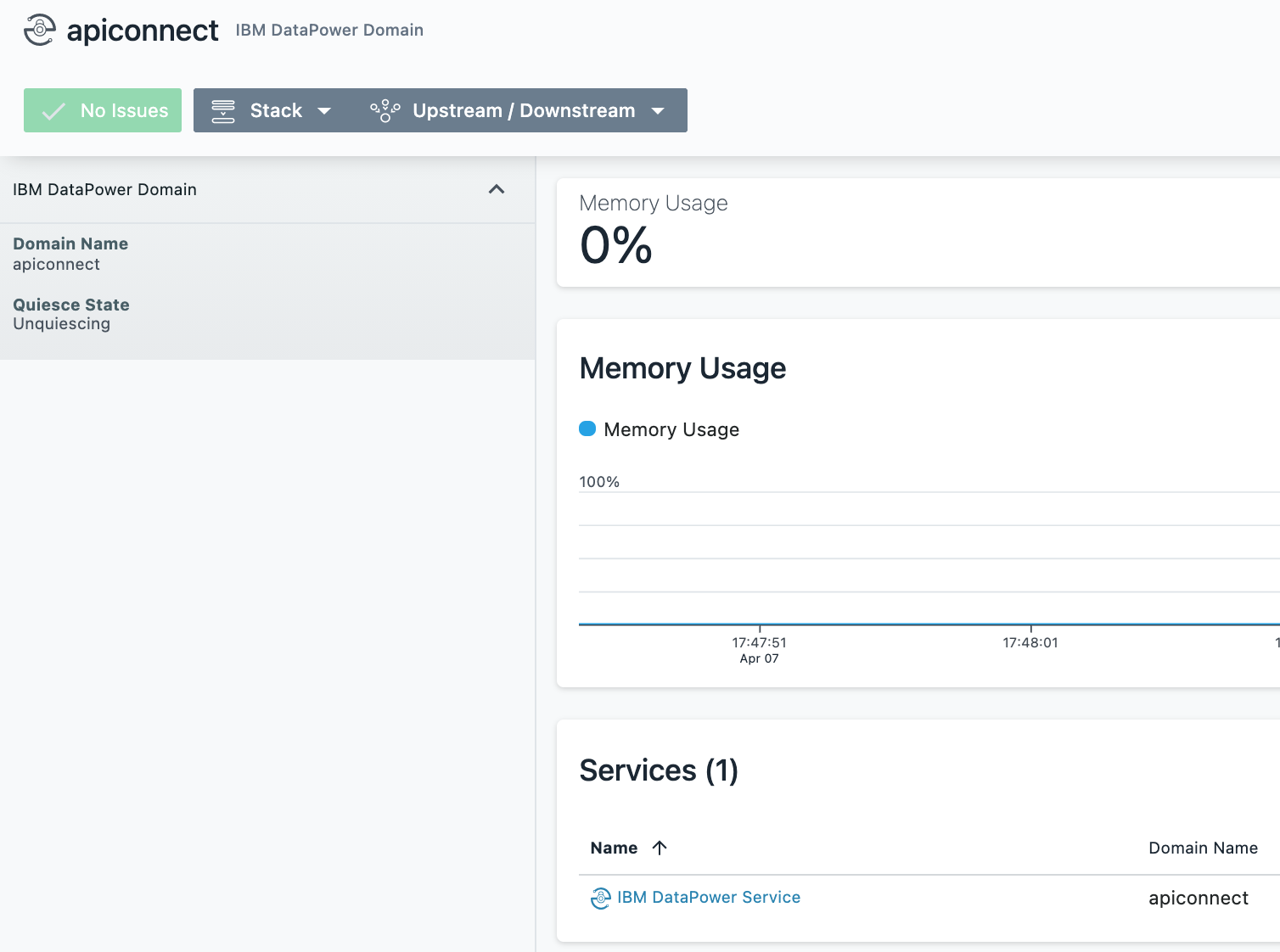The height and width of the screenshot is (952, 1280).
Task: Click the 100% axis label
Action: point(599,481)
